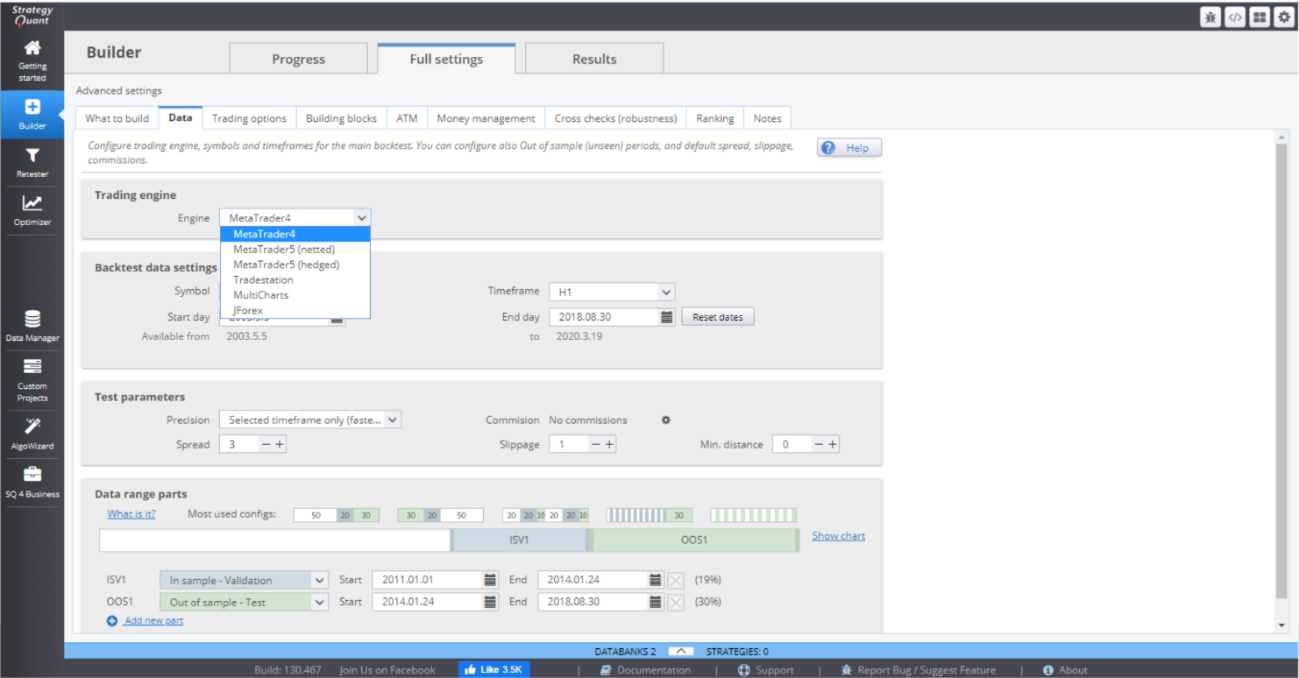
Task: Open the Cross checks (robustness) tab
Action: 616,118
